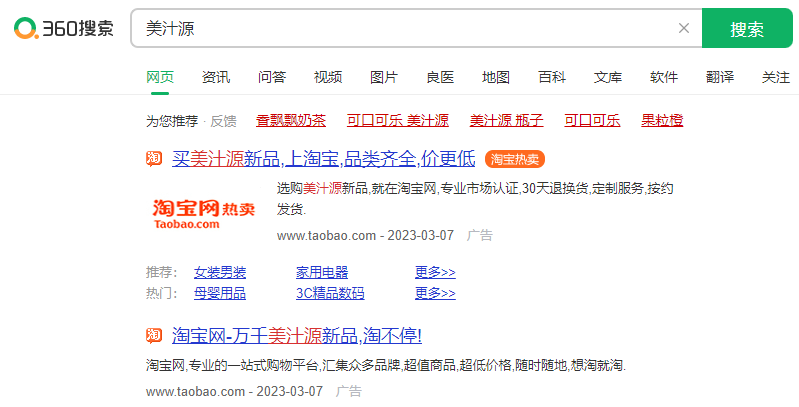Click 更多>> in the 推荐 row

[x=435, y=273]
